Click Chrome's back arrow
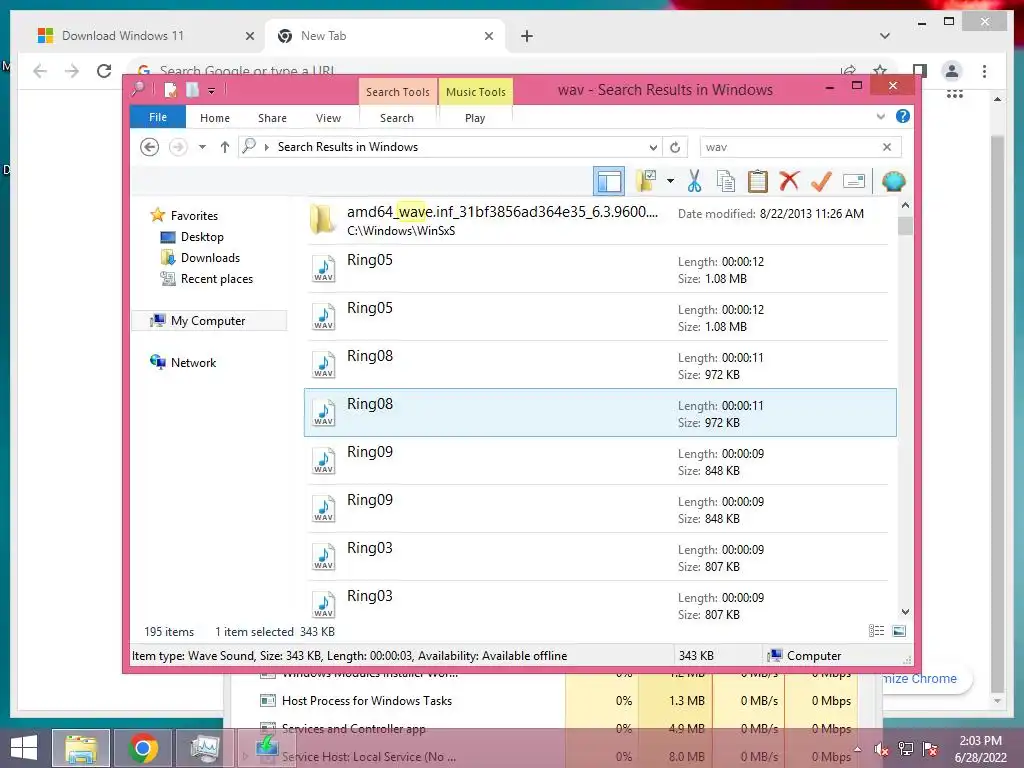Viewport: 1024px width, 768px height. click(40, 71)
